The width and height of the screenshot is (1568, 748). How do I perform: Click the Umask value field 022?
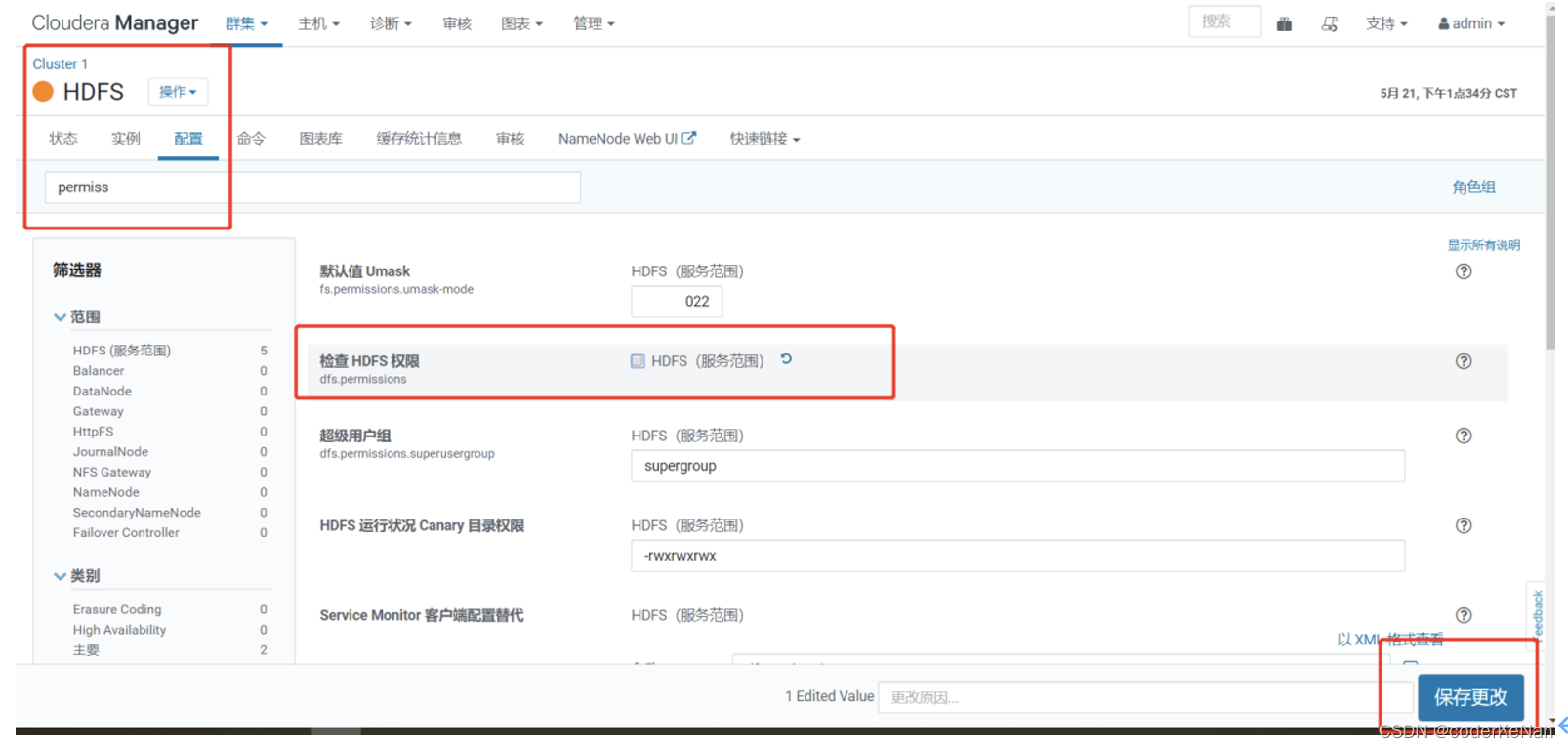pyautogui.click(x=677, y=302)
